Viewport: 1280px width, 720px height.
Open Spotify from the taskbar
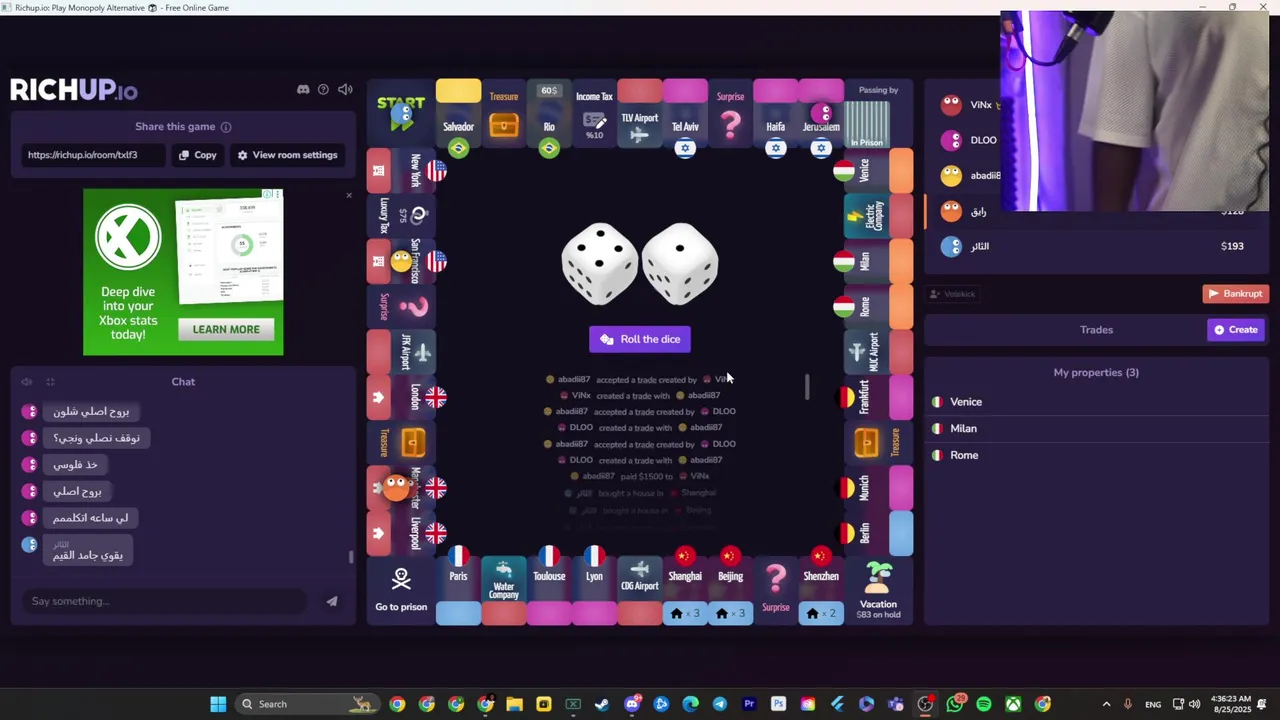pos(984,704)
